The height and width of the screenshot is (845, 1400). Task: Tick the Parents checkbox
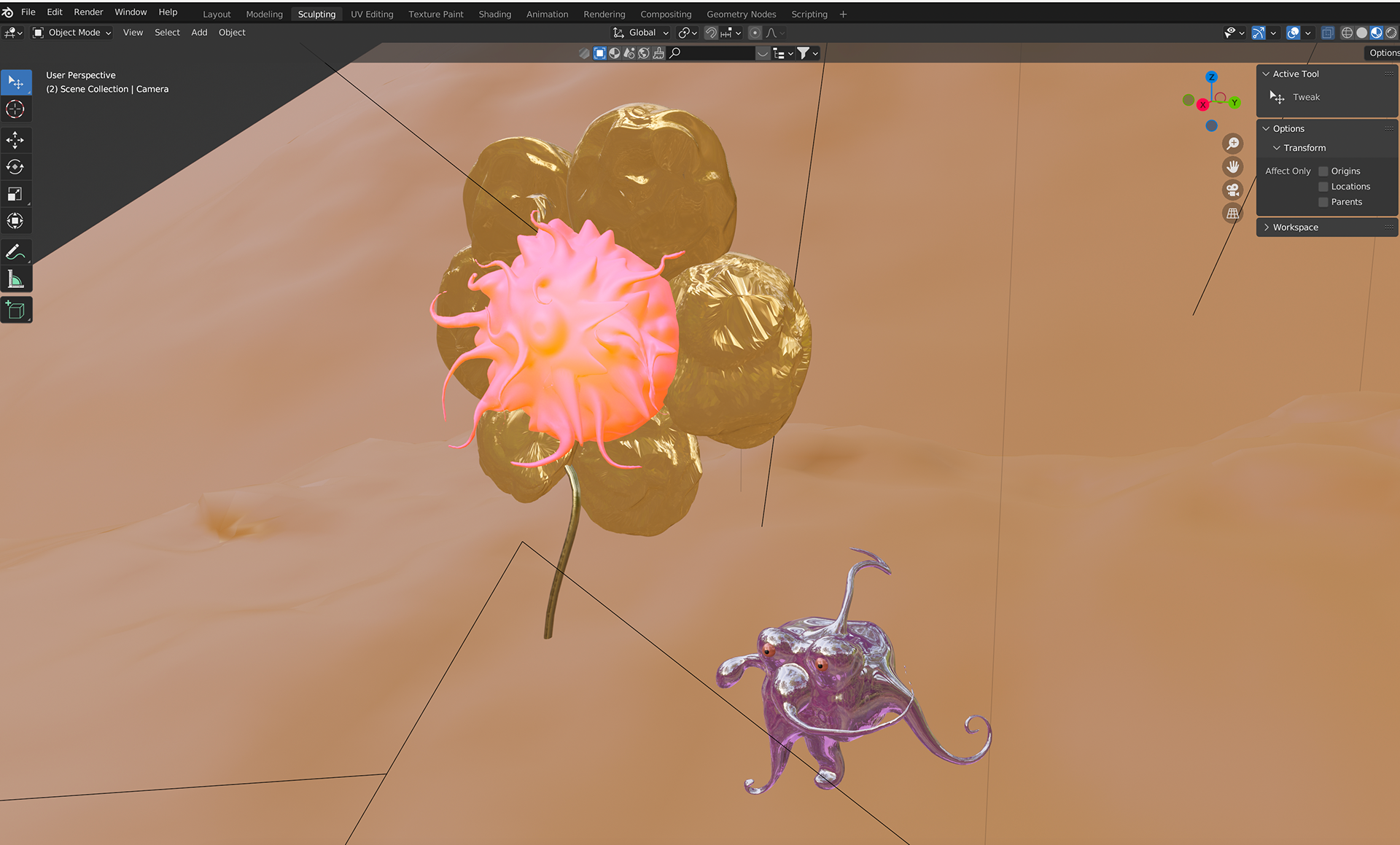pyautogui.click(x=1323, y=202)
